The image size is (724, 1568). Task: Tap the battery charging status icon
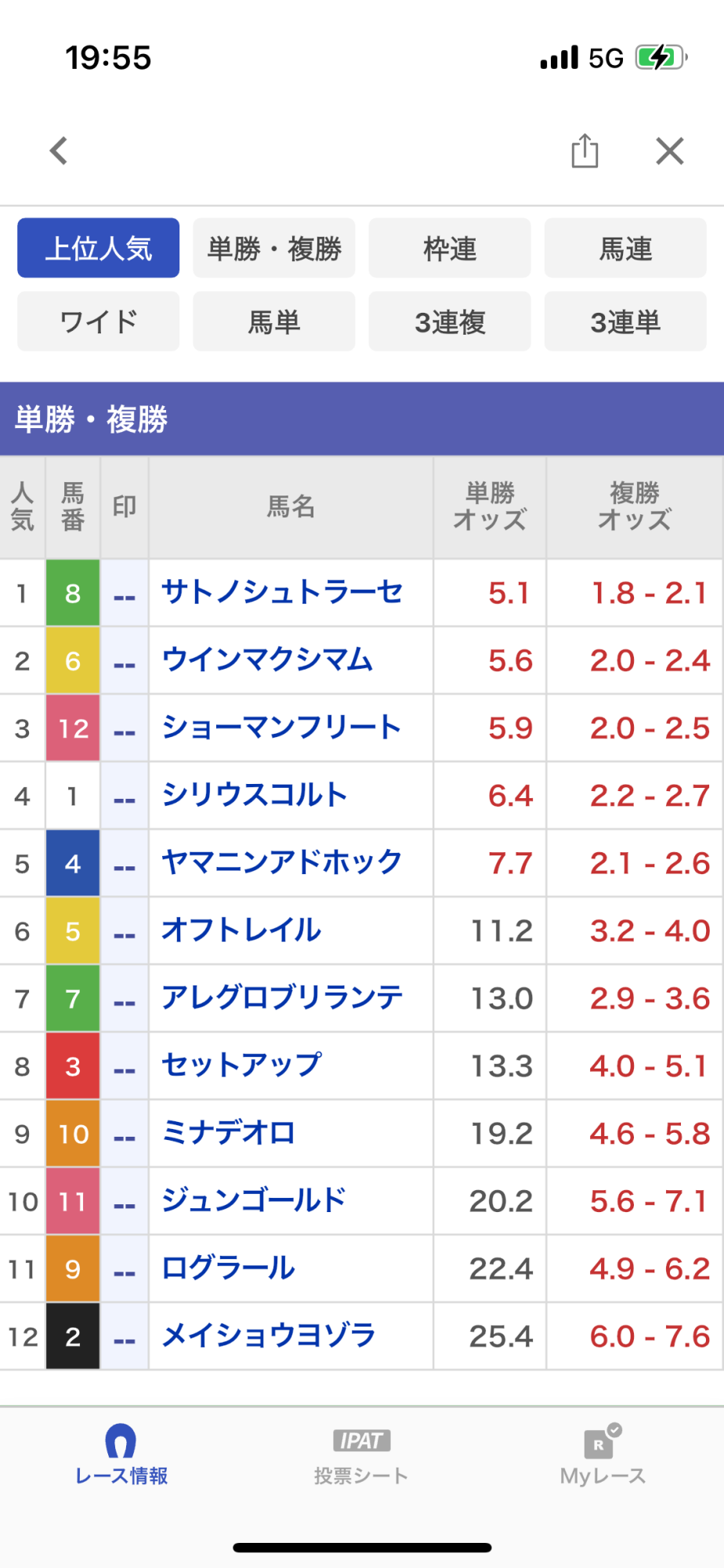click(x=661, y=57)
